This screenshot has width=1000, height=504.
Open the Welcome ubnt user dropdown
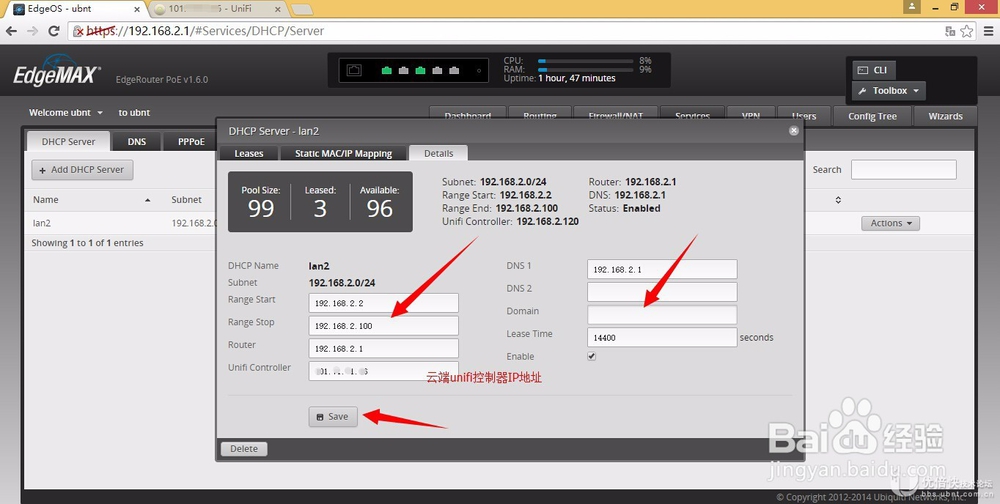coord(66,112)
